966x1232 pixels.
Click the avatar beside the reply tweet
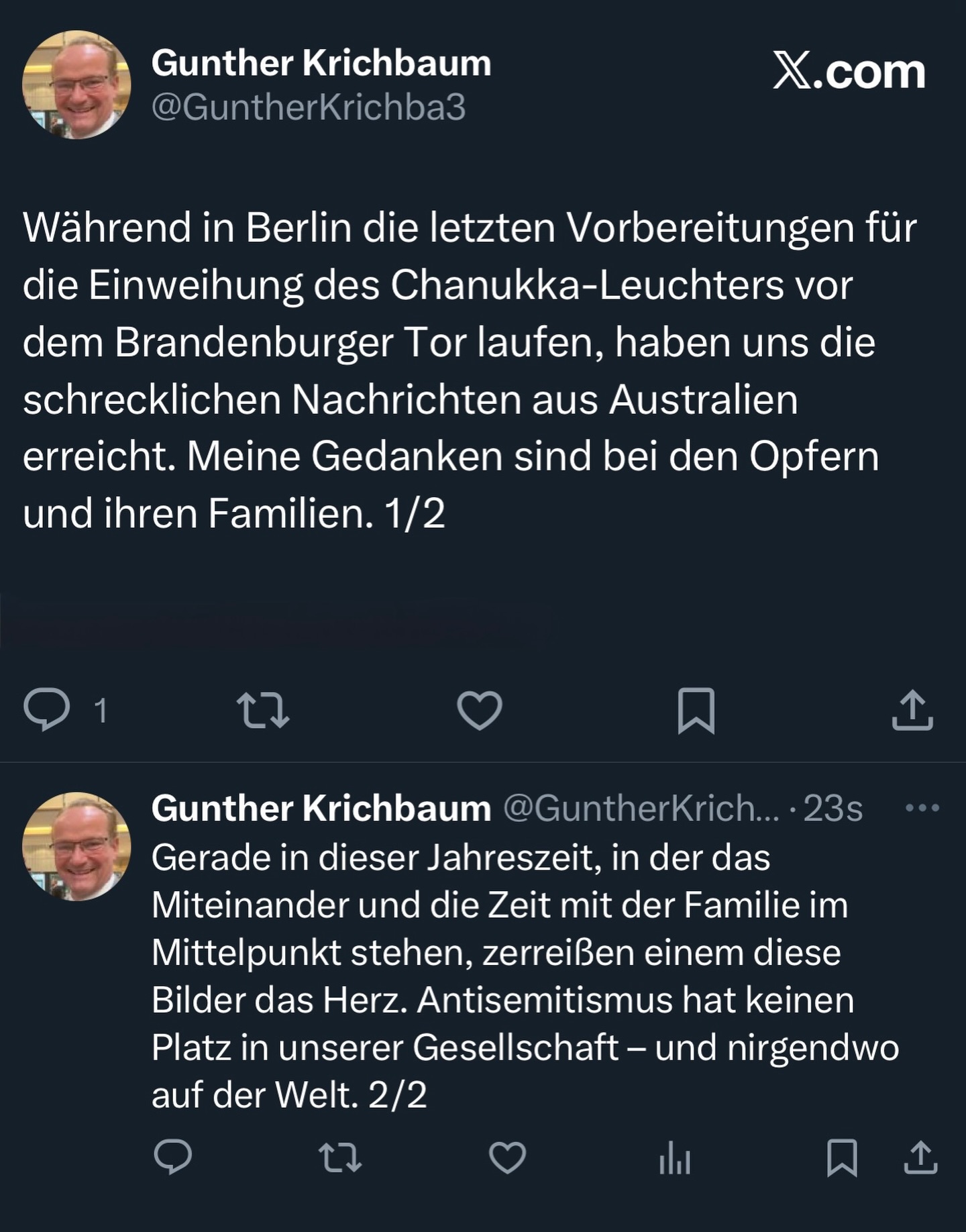(x=76, y=846)
